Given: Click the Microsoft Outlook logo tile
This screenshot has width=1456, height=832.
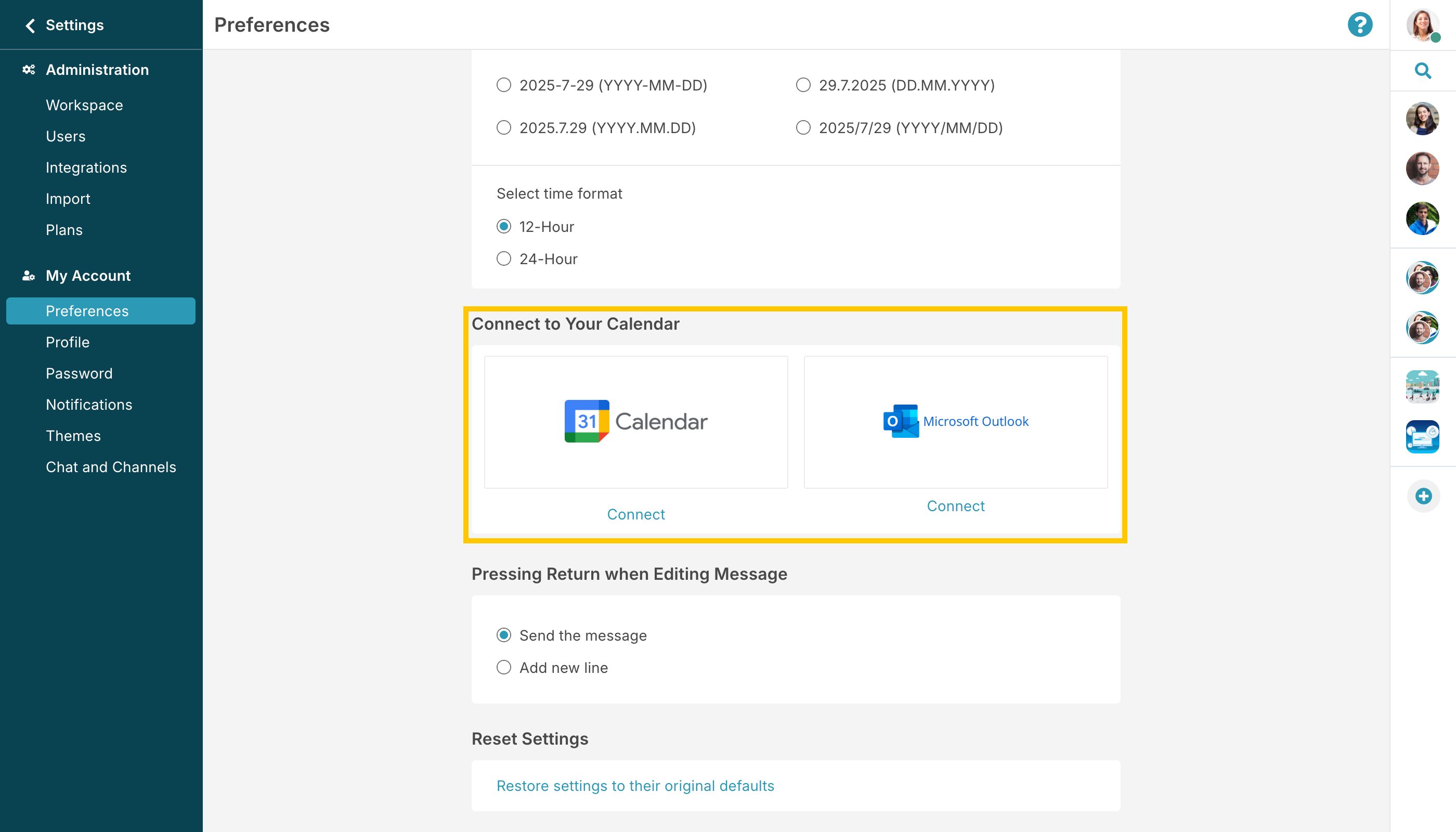Looking at the screenshot, I should (x=955, y=422).
